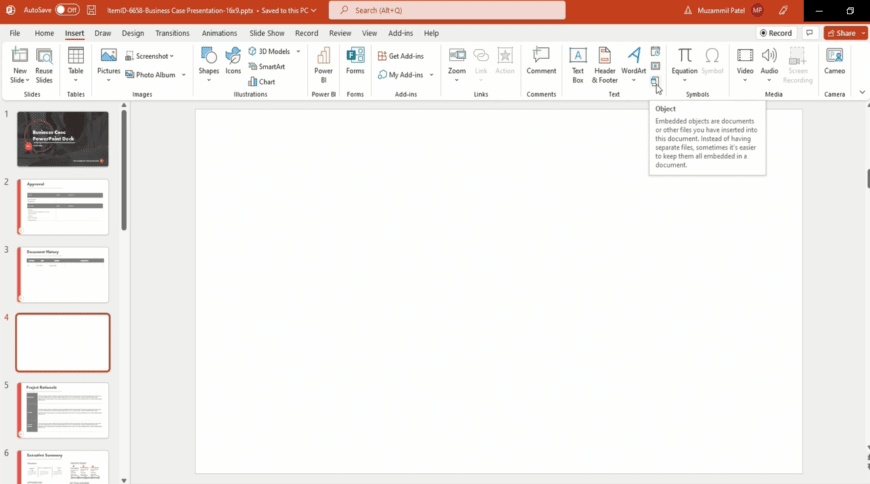Image resolution: width=870 pixels, height=484 pixels.
Task: Select slide 5 Project Rationale thumbnail
Action: (x=63, y=410)
